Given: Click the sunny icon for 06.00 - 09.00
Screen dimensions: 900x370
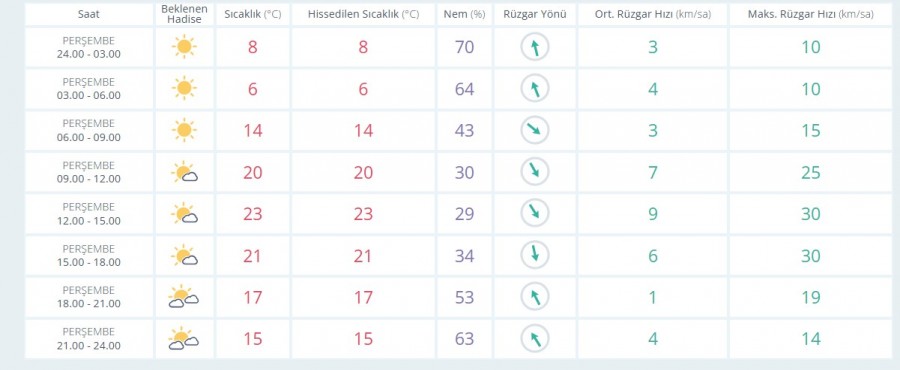Looking at the screenshot, I should click(184, 130).
